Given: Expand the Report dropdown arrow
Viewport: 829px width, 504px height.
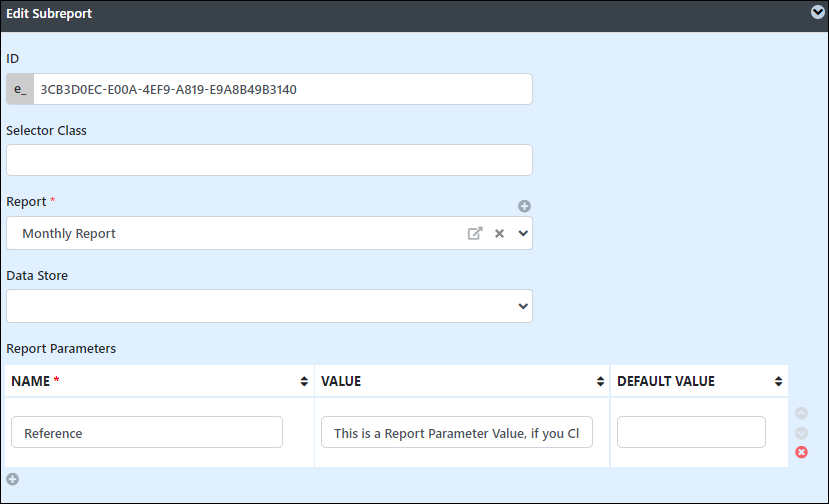Looking at the screenshot, I should click(523, 233).
